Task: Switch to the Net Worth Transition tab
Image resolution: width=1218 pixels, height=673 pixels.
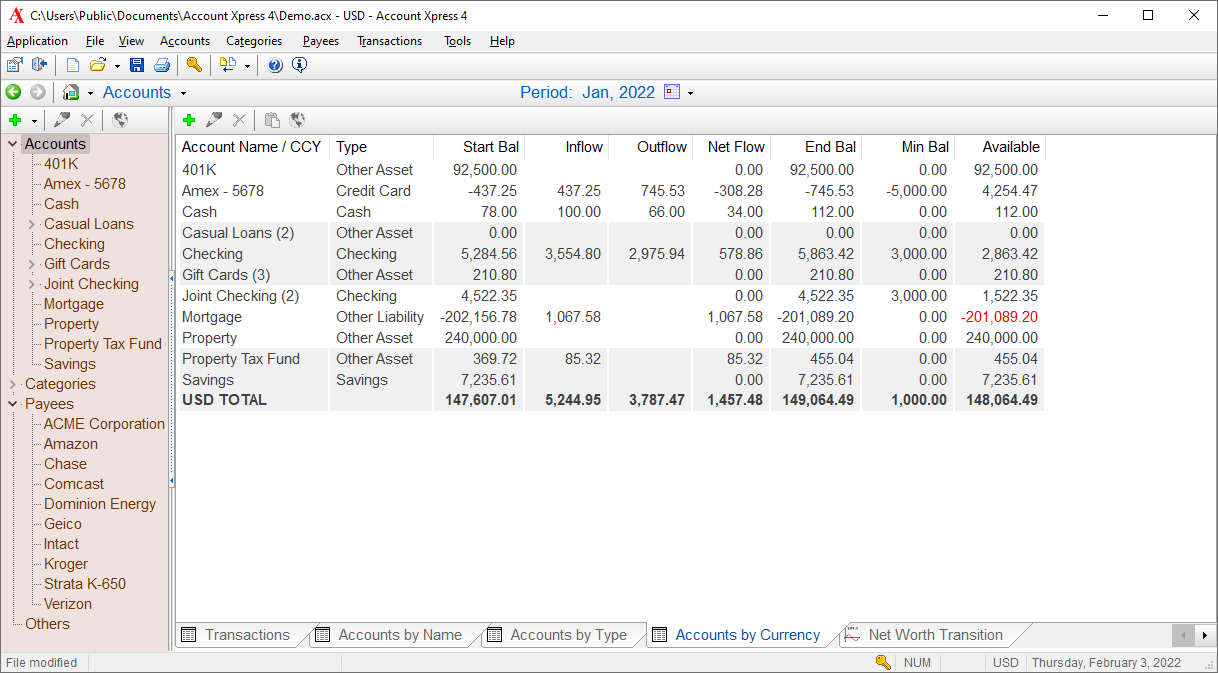Action: (934, 635)
